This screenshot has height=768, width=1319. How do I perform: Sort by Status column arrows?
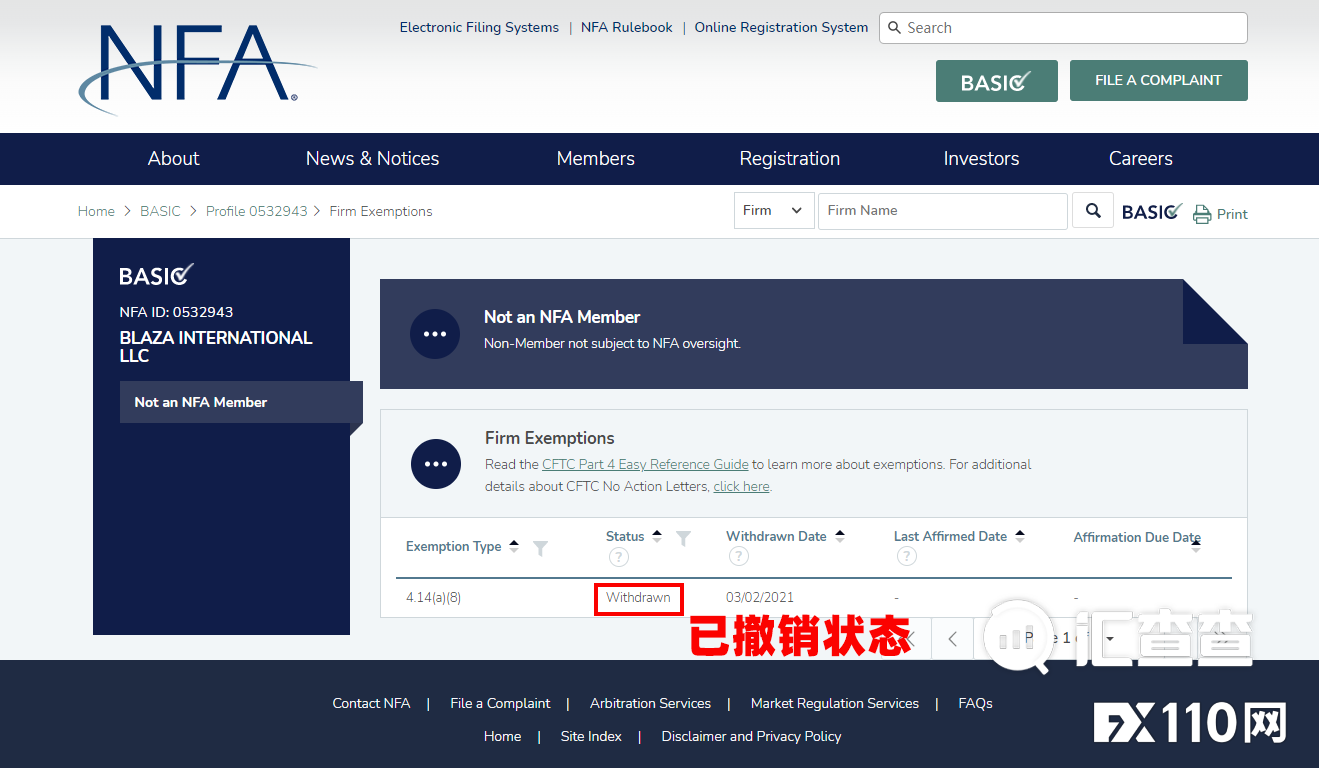coord(657,536)
